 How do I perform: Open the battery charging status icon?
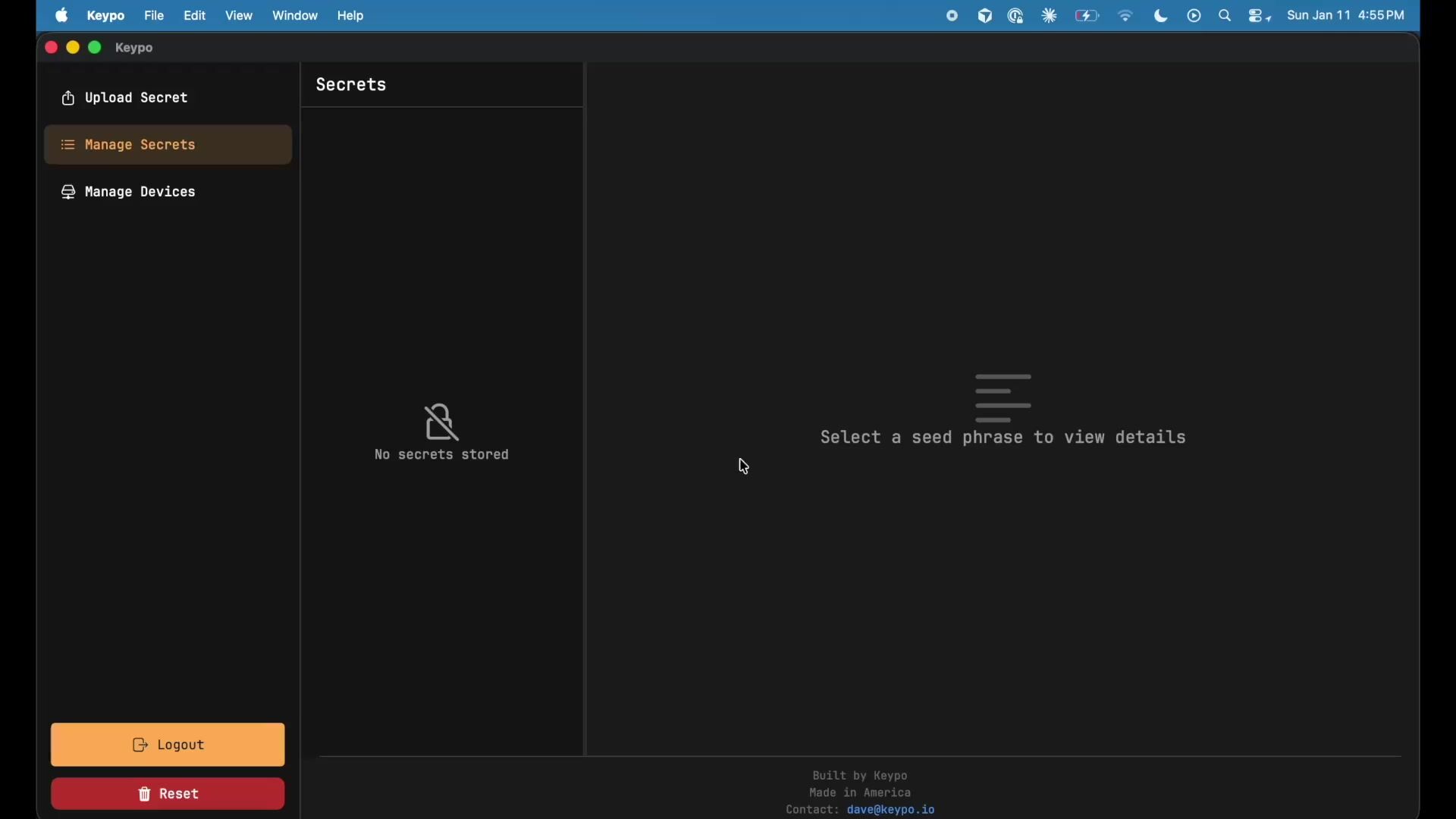point(1087,16)
